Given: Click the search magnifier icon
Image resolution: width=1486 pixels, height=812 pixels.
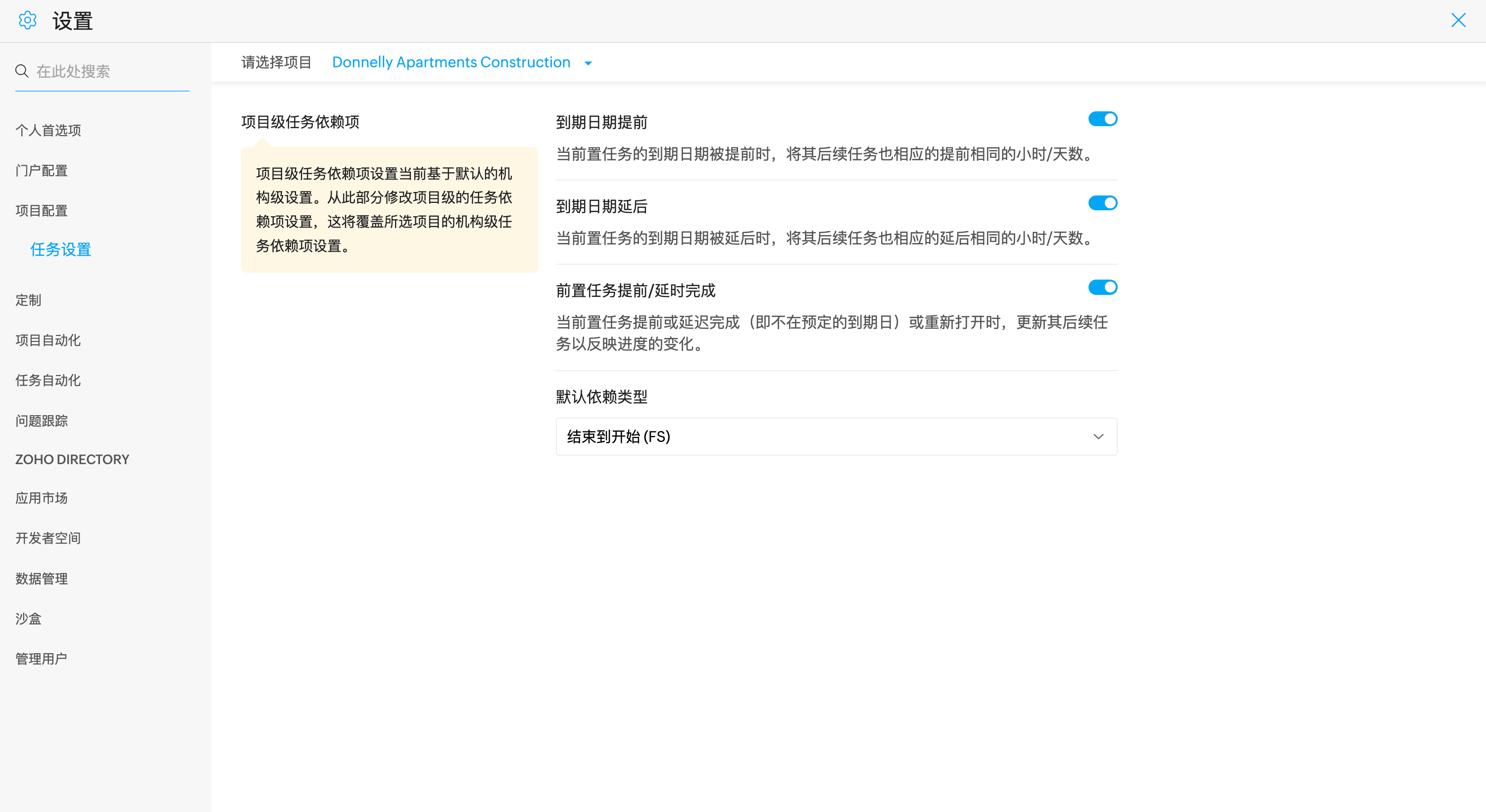Looking at the screenshot, I should [22, 71].
